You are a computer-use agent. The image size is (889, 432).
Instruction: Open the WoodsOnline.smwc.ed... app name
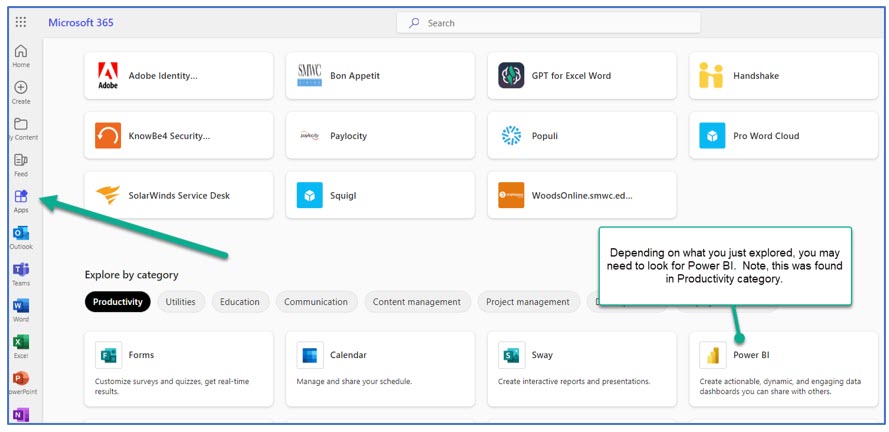click(582, 195)
